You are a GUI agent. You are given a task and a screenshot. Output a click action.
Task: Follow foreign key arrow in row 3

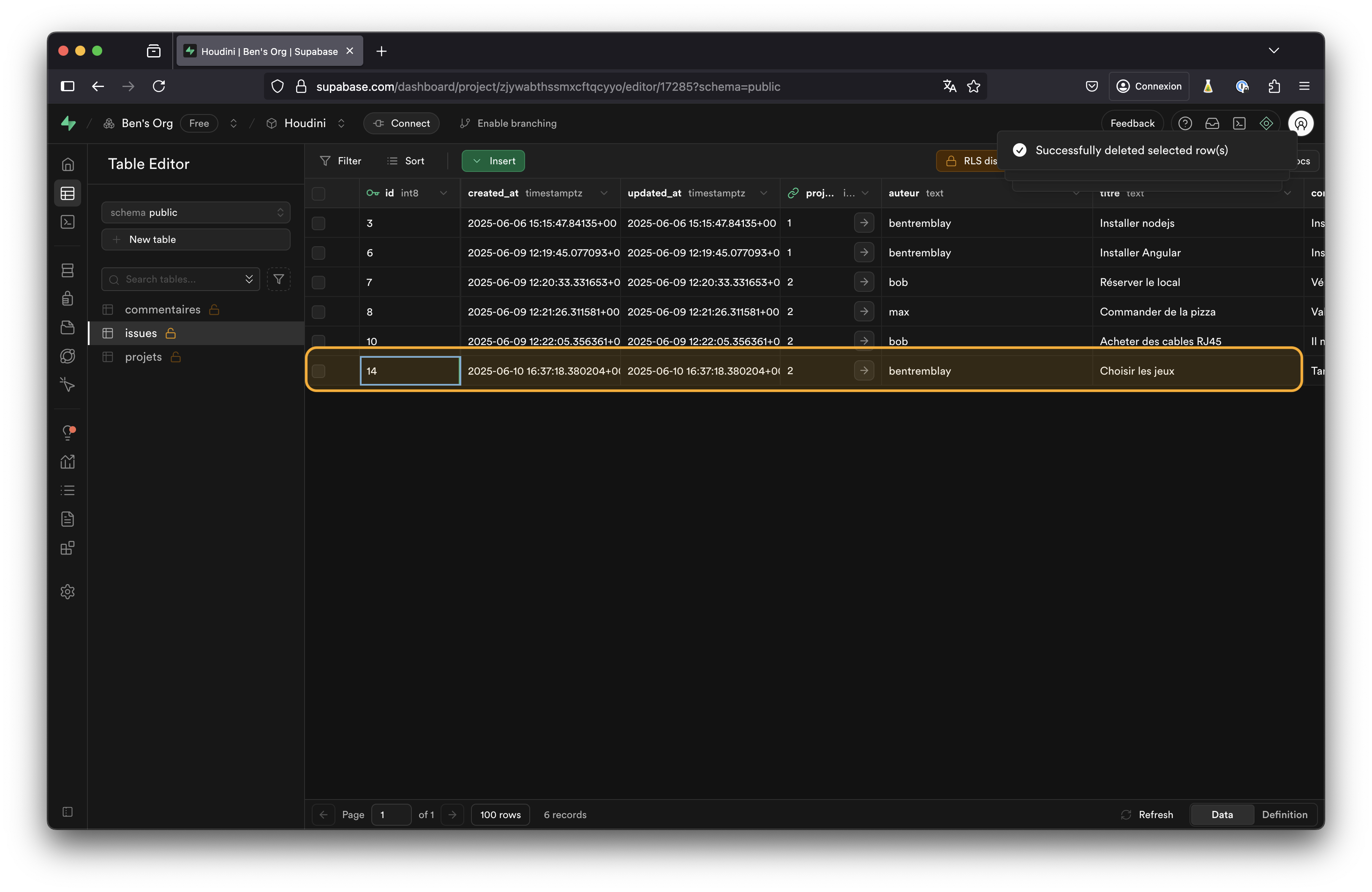coord(863,223)
